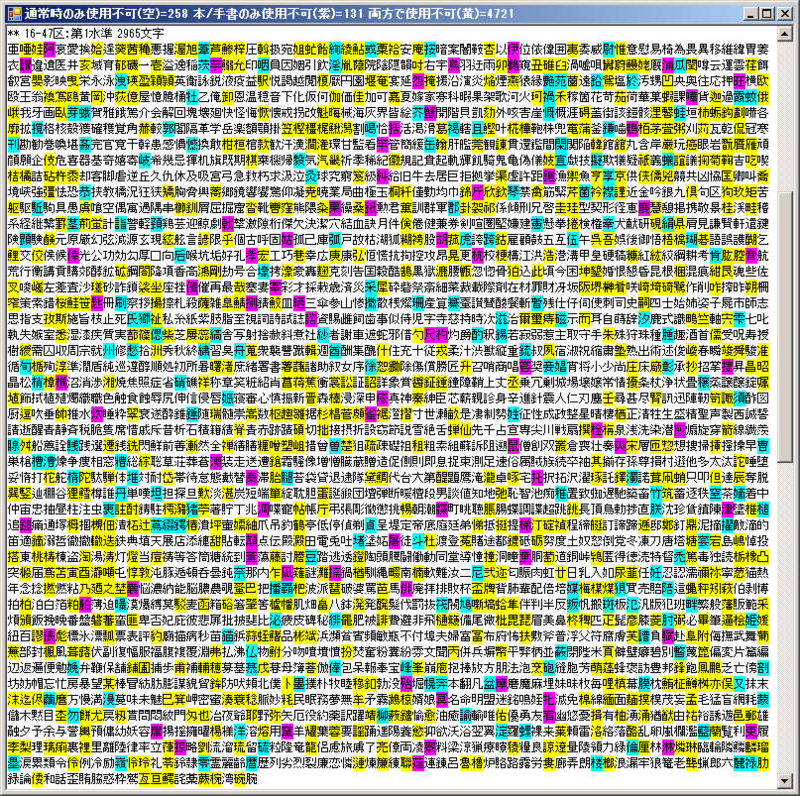Click the vertical scrollbar down arrow
Image resolution: width=800 pixels, height=796 pixels.
(x=785, y=780)
